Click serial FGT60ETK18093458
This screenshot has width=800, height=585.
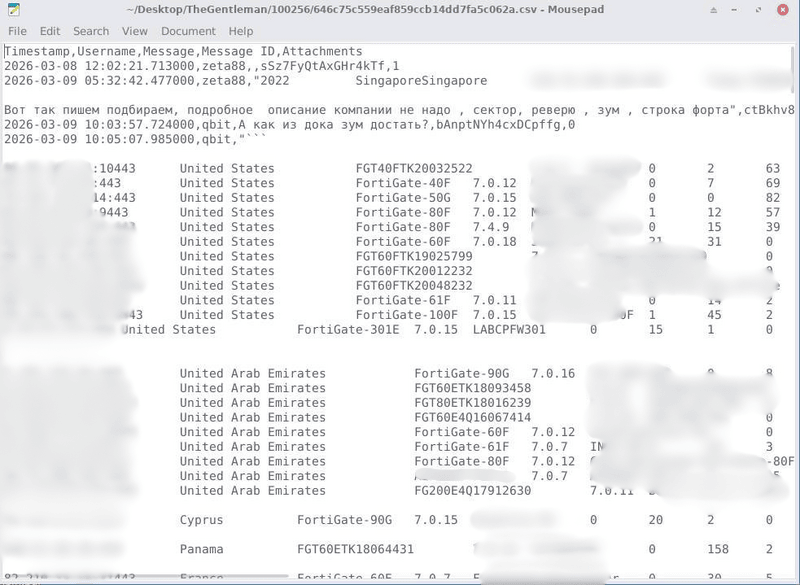point(472,388)
